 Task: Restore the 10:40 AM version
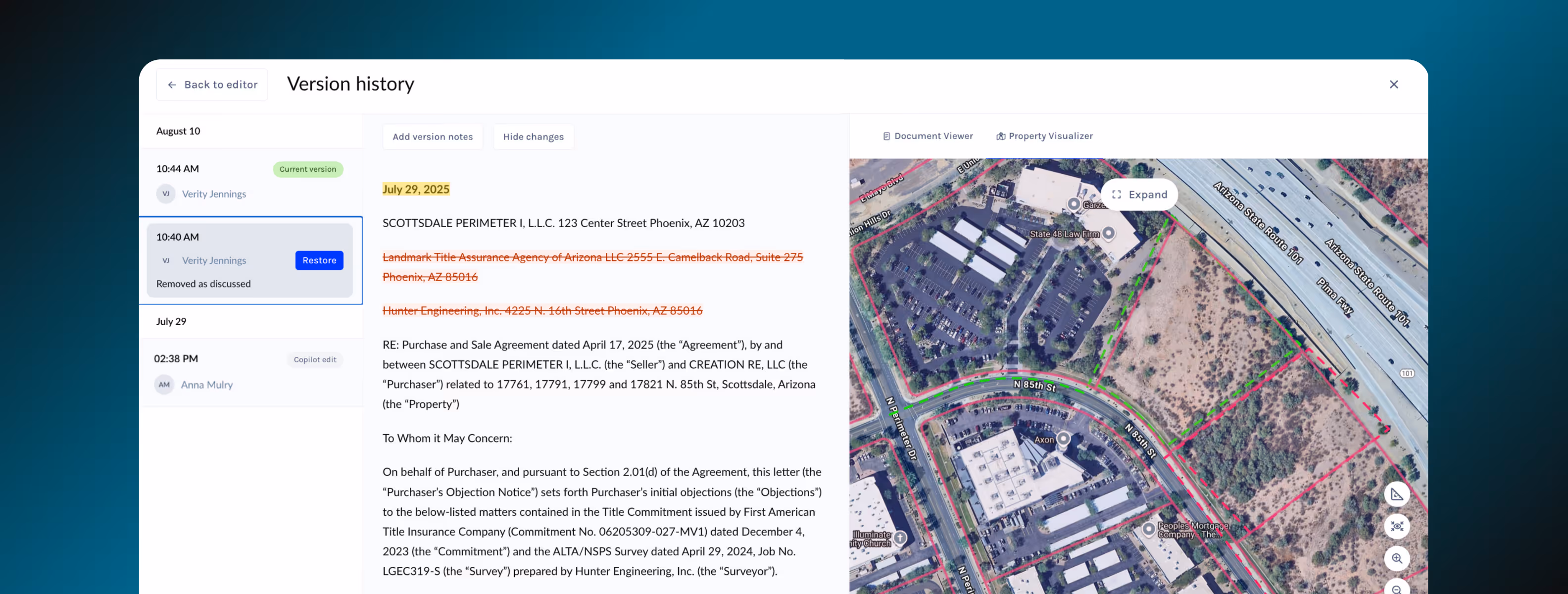pyautogui.click(x=319, y=260)
